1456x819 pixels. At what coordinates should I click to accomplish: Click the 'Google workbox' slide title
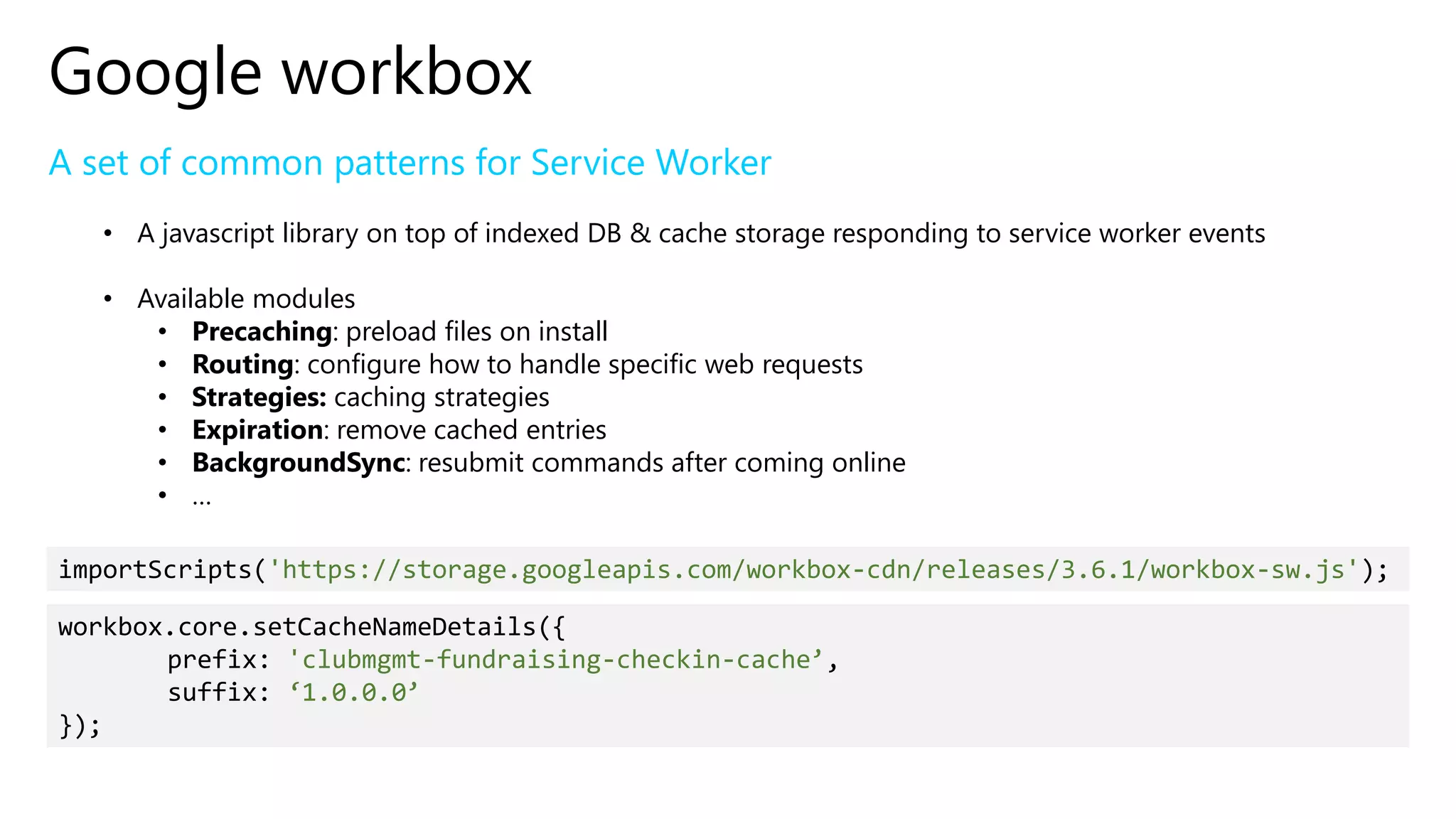coord(290,73)
